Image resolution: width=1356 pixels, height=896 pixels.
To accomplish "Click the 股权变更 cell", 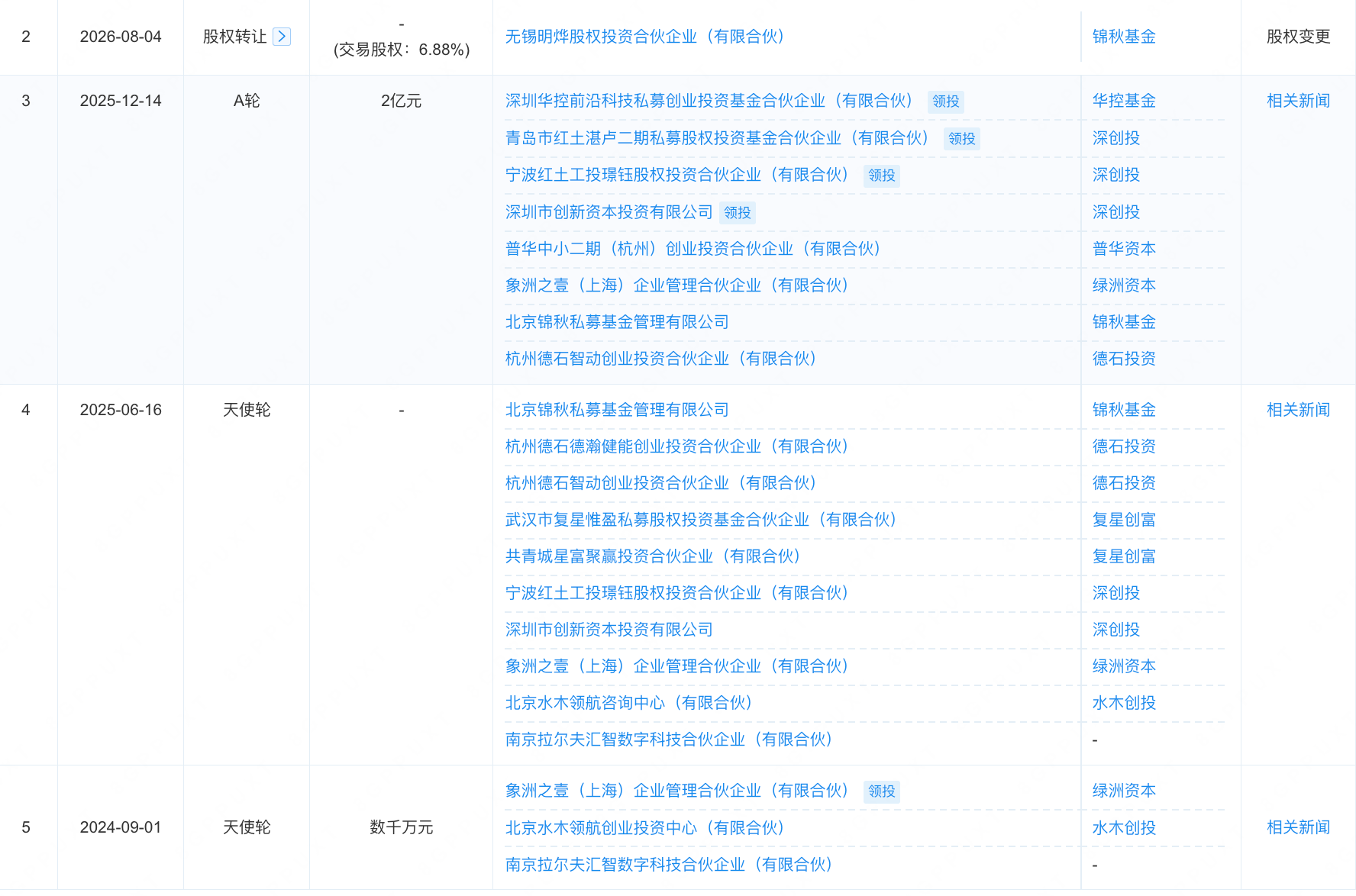I will coord(1298,37).
